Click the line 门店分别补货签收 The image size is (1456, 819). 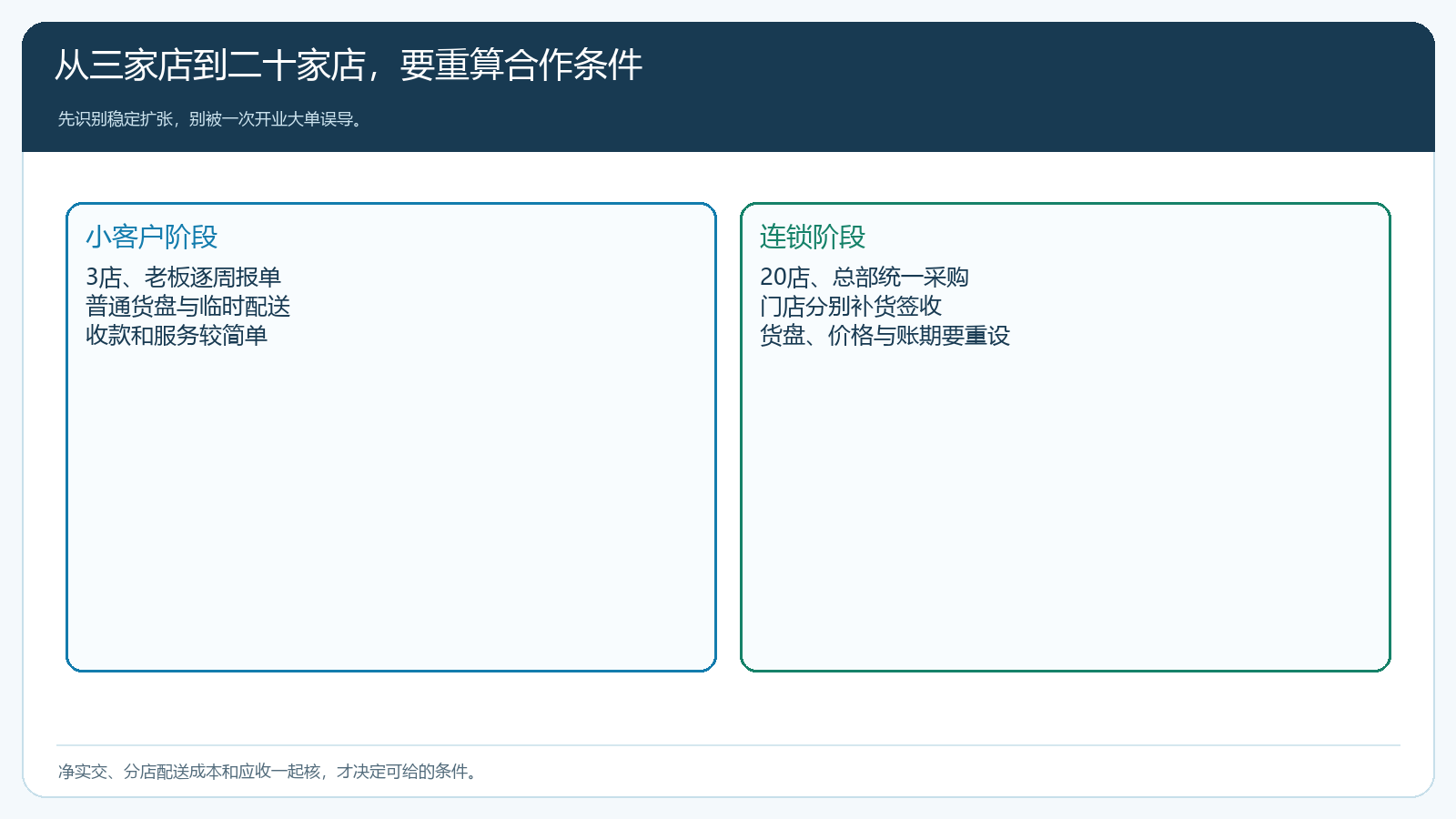(x=851, y=306)
